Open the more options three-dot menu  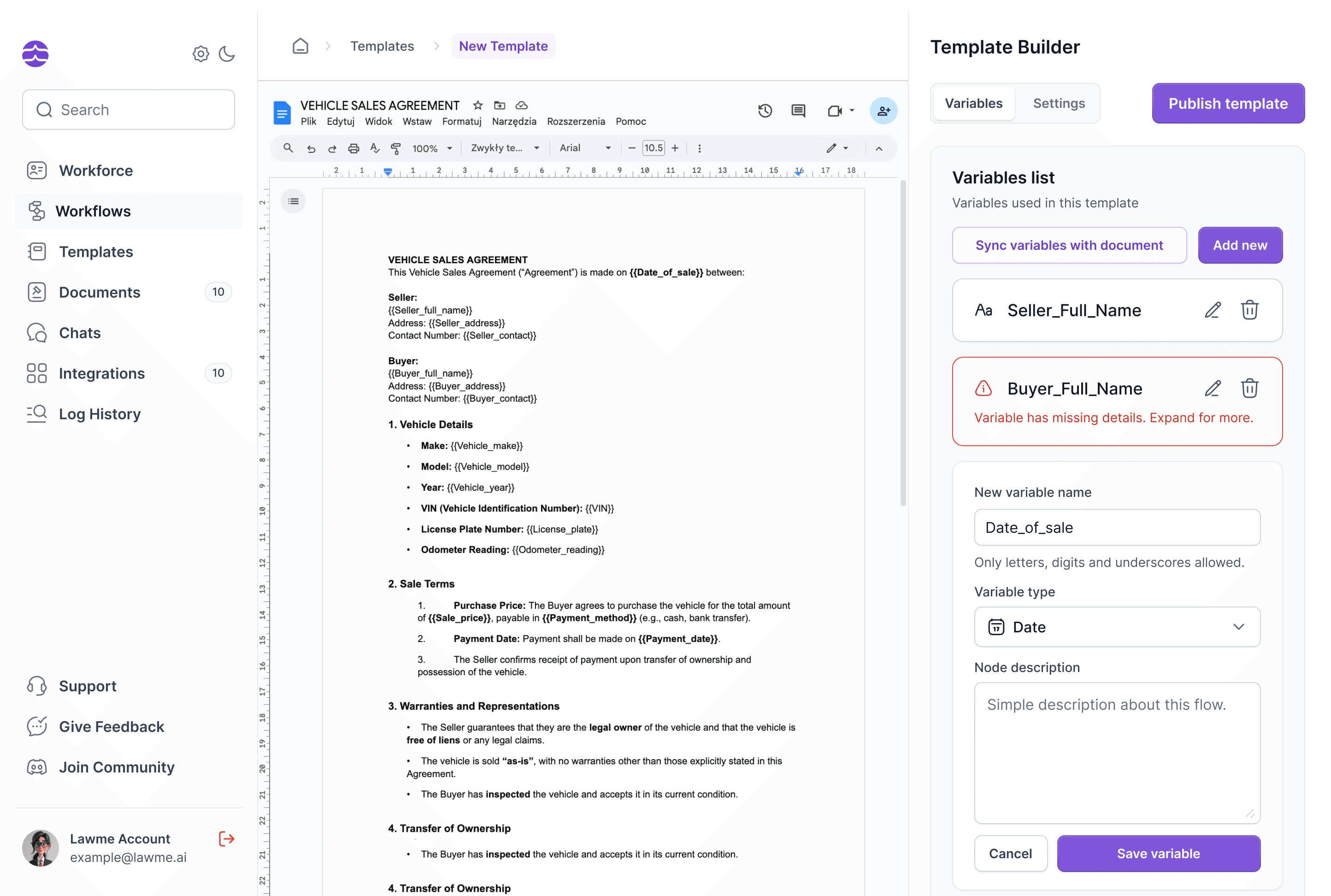(699, 148)
